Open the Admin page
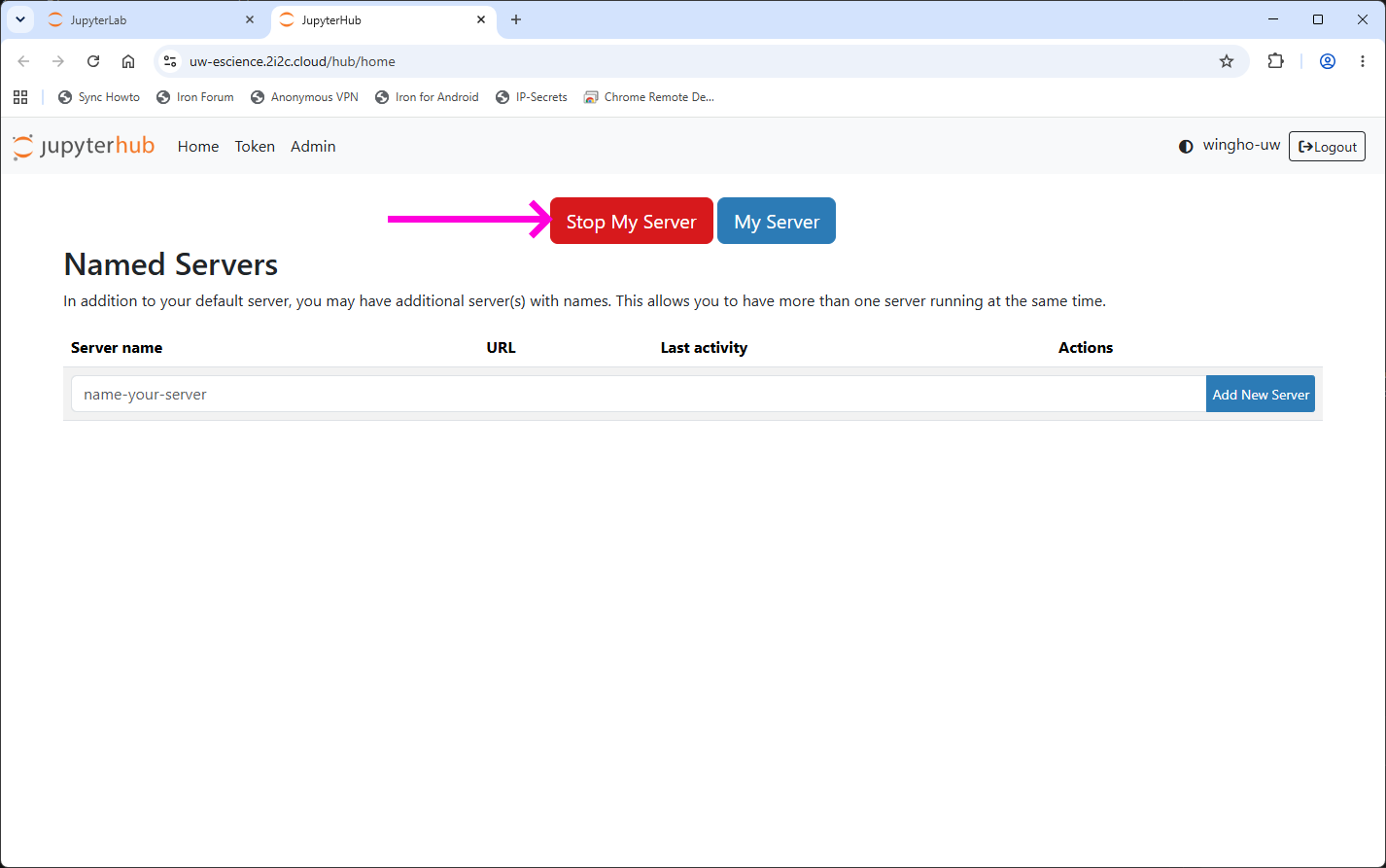The image size is (1386, 868). point(313,147)
